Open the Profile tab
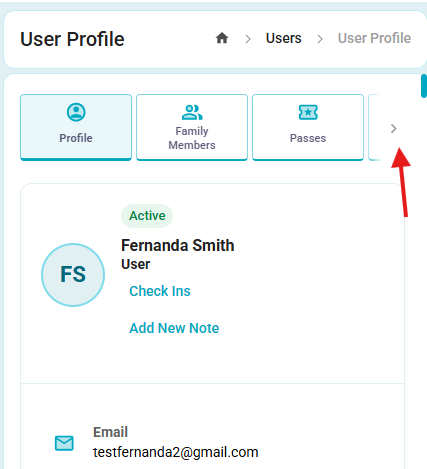The width and height of the screenshot is (427, 469). (x=76, y=127)
